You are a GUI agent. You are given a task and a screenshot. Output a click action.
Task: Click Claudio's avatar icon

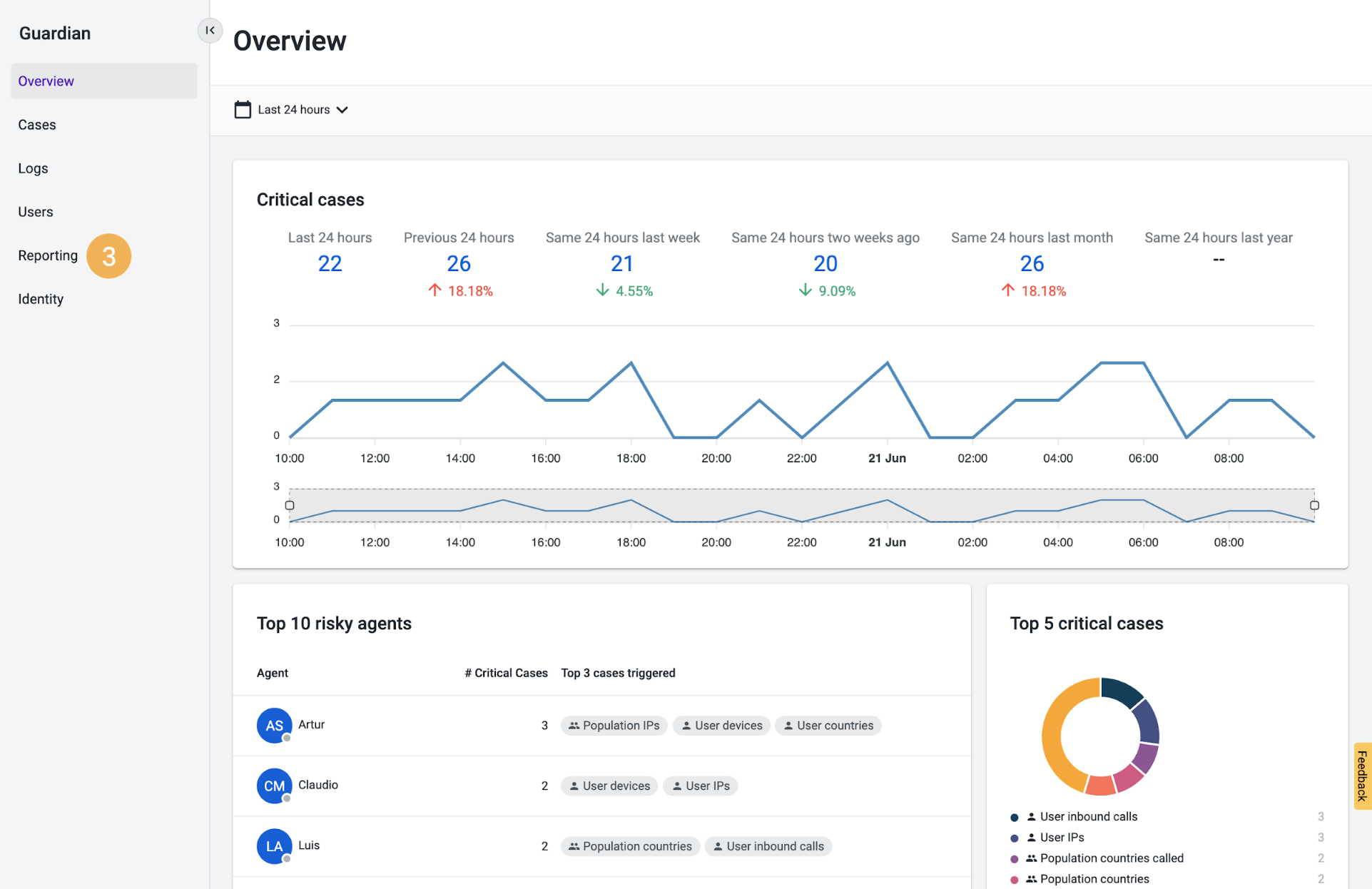point(274,786)
